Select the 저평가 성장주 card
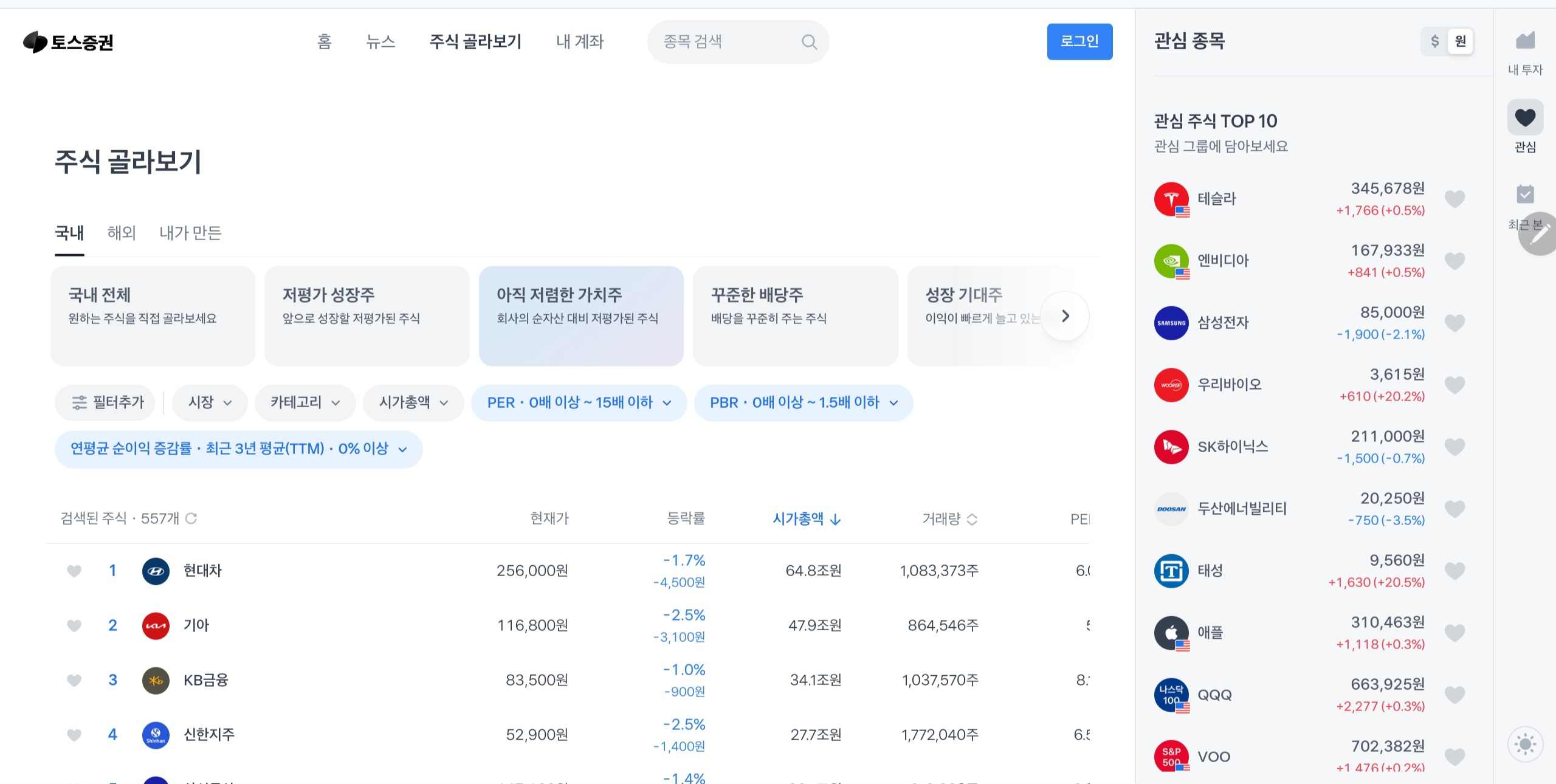This screenshot has width=1556, height=784. click(x=367, y=316)
